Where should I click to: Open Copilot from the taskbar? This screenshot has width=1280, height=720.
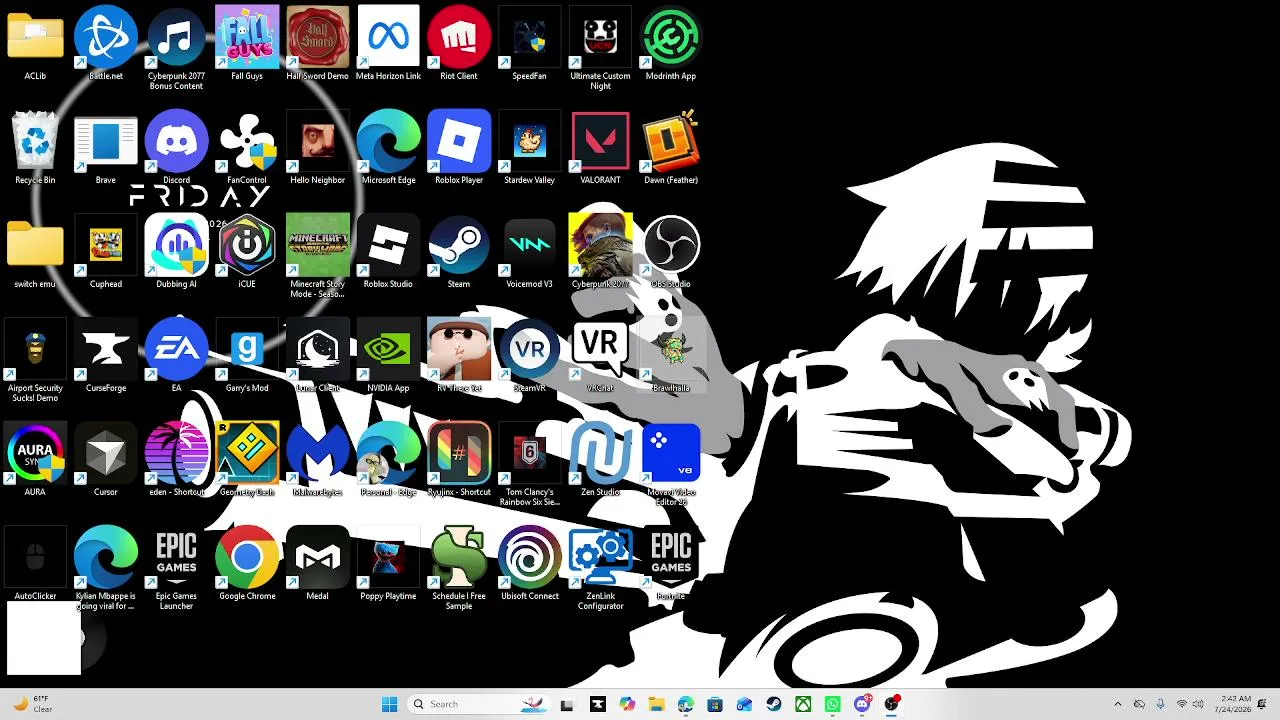pyautogui.click(x=627, y=704)
